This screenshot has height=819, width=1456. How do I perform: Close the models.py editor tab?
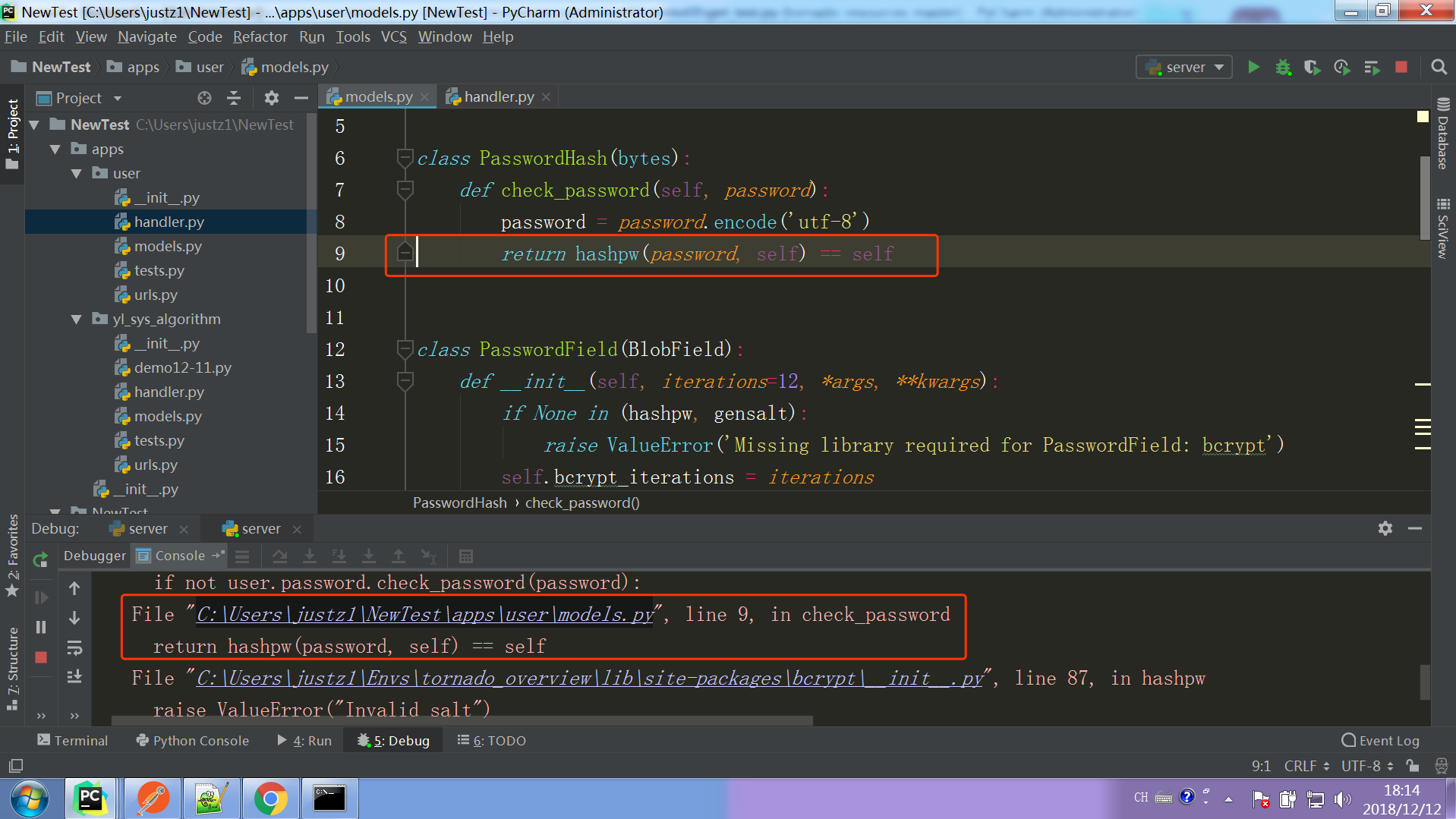point(424,97)
